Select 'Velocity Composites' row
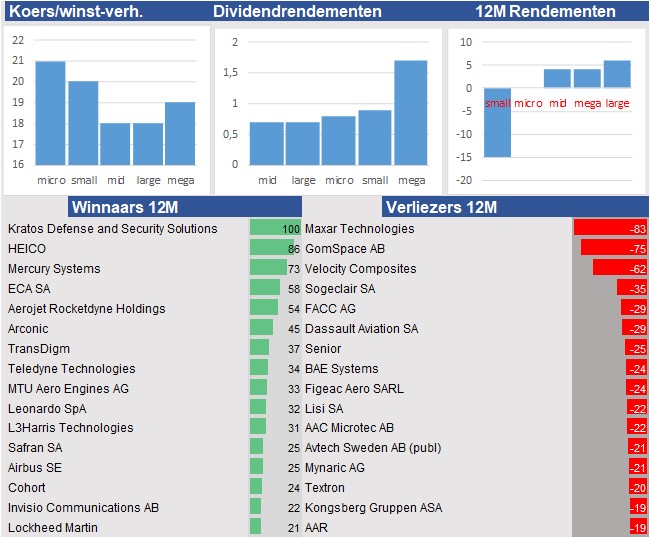650x538 pixels. 360,269
